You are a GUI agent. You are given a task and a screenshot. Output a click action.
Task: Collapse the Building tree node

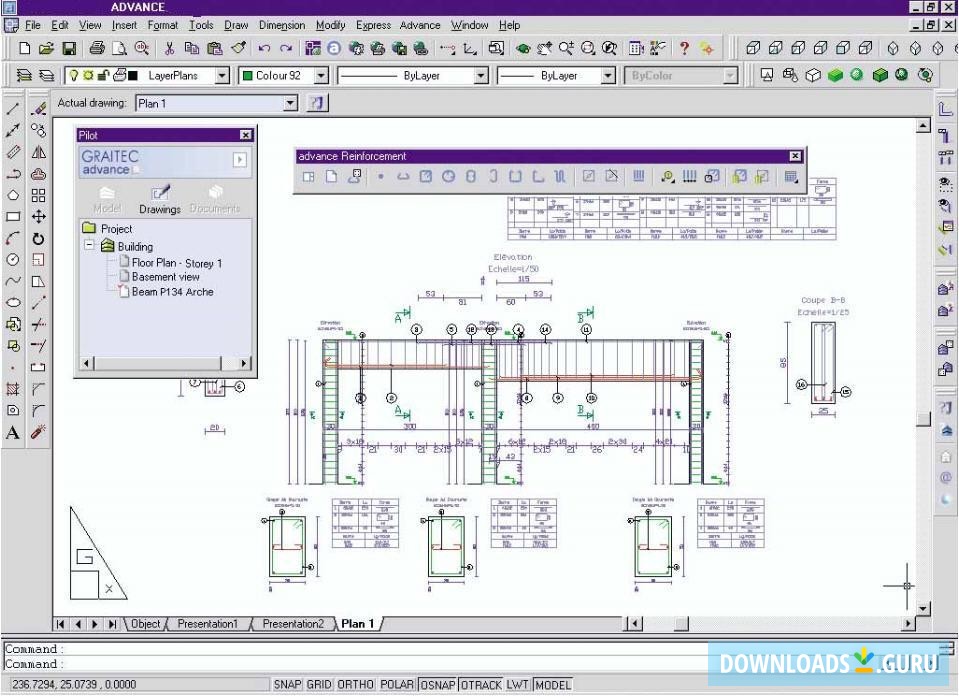[x=89, y=245]
